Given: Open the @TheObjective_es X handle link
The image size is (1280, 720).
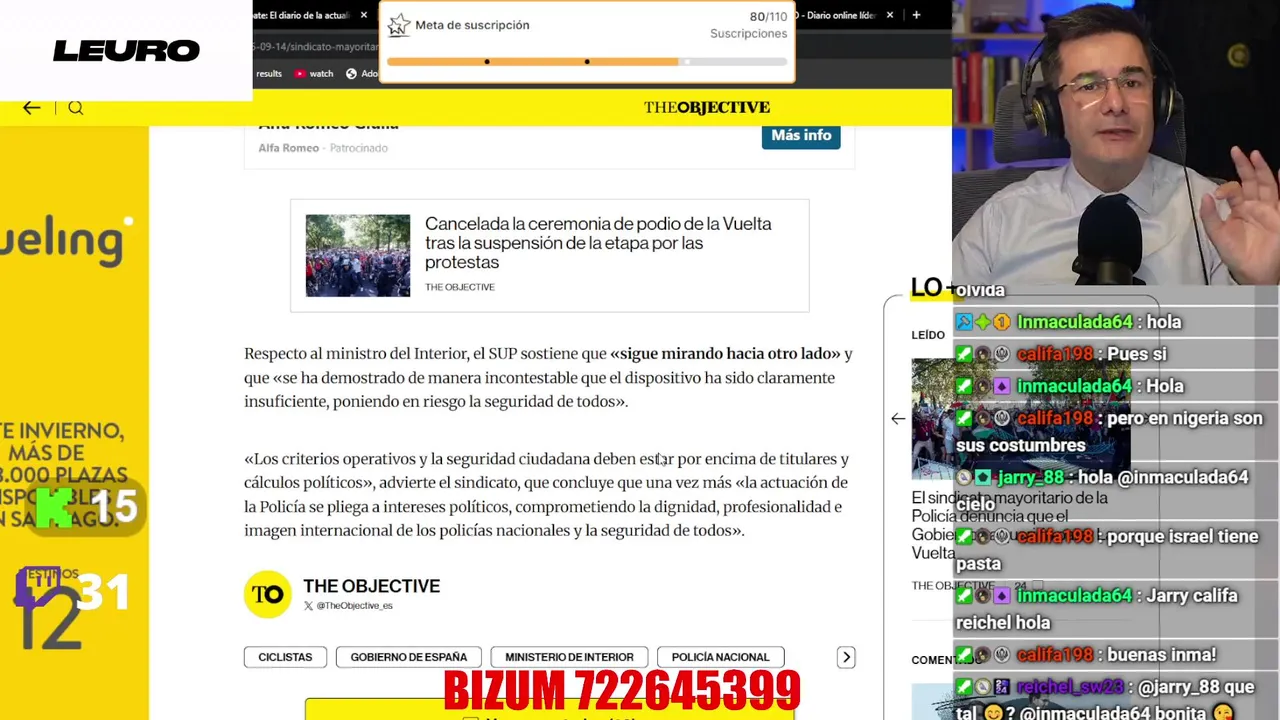Looking at the screenshot, I should click(348, 606).
